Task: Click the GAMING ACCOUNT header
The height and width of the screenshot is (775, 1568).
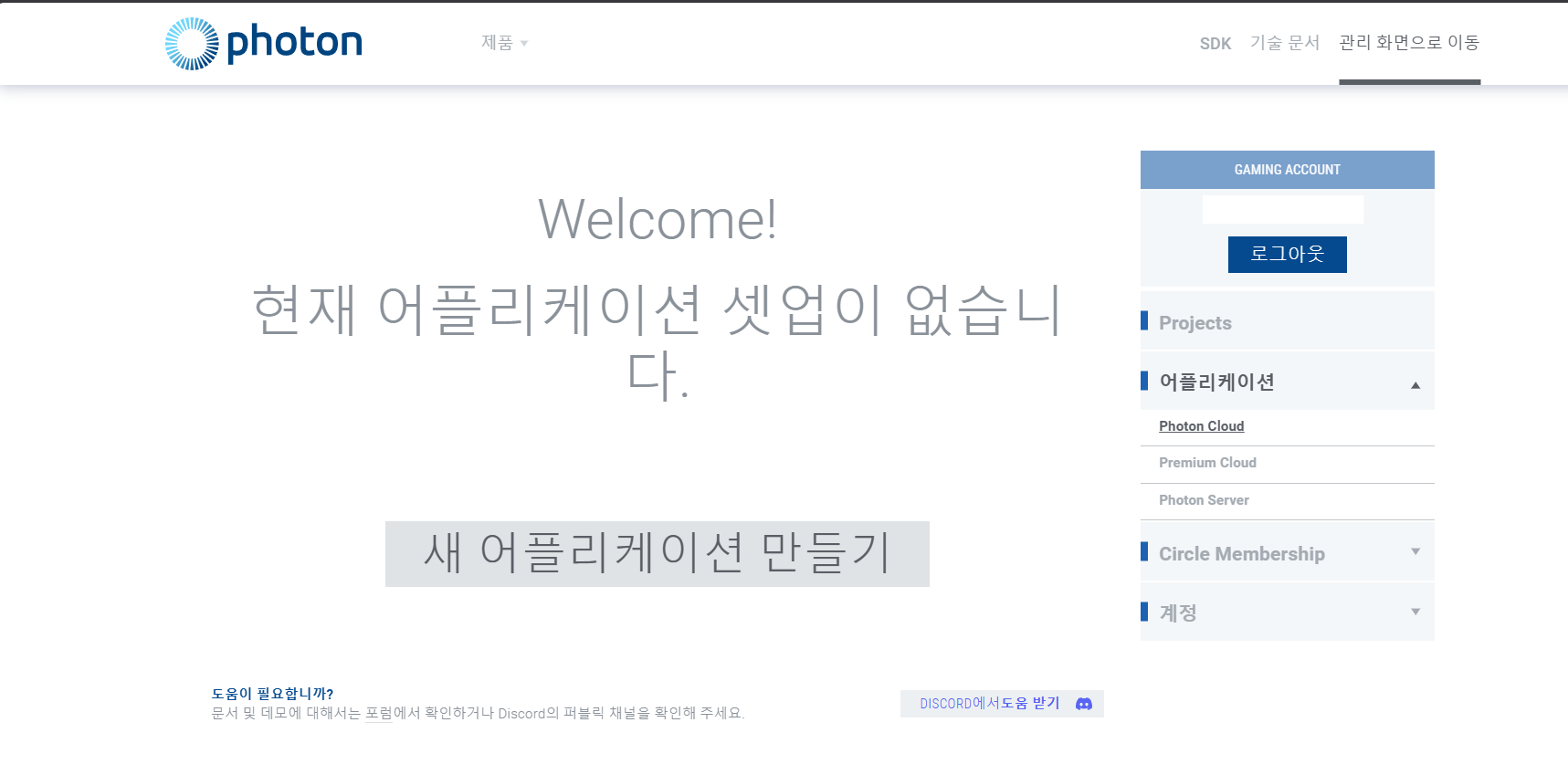Action: [x=1287, y=170]
